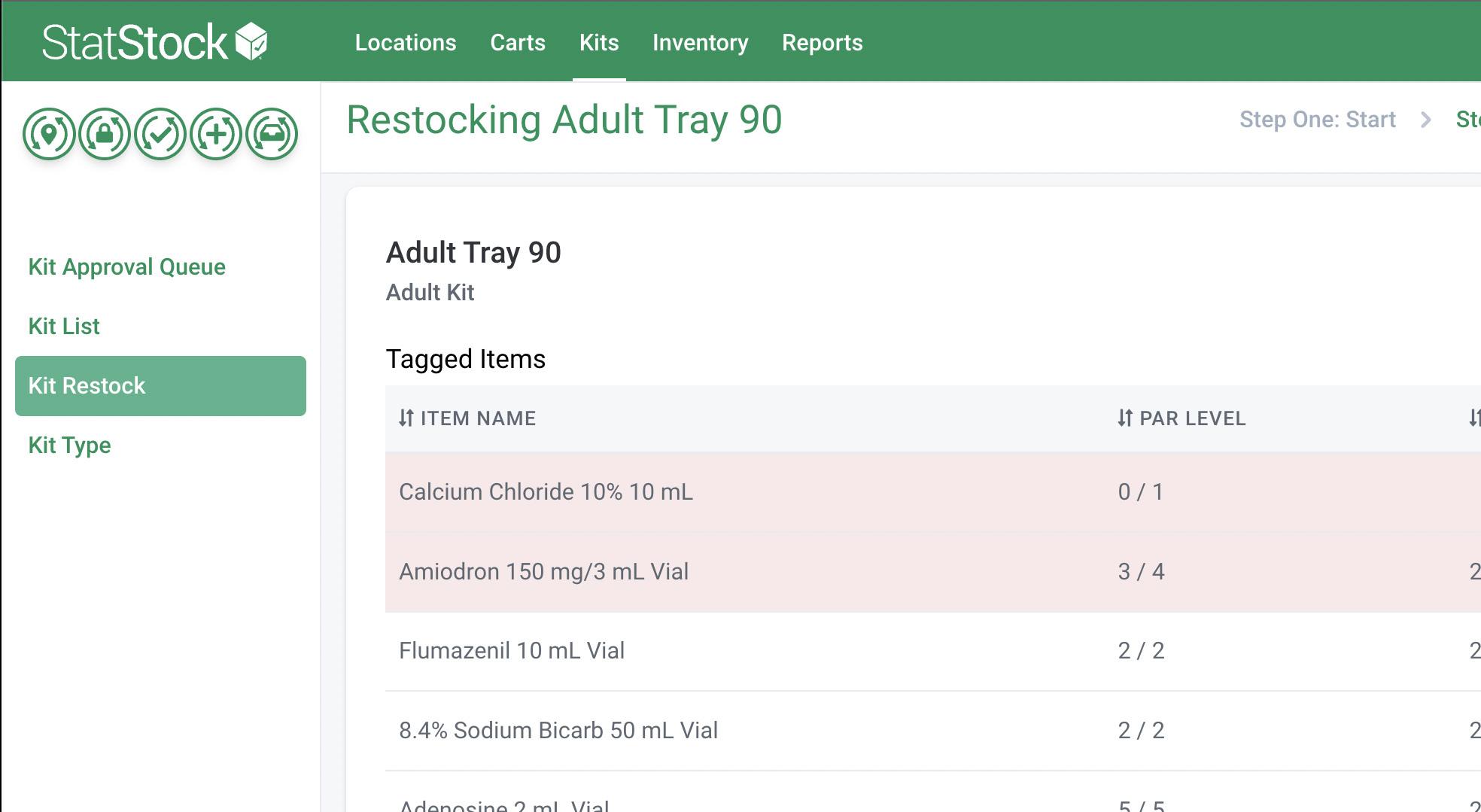Sort table by Par Level column arrows
The width and height of the screenshot is (1481, 812).
click(x=1125, y=418)
